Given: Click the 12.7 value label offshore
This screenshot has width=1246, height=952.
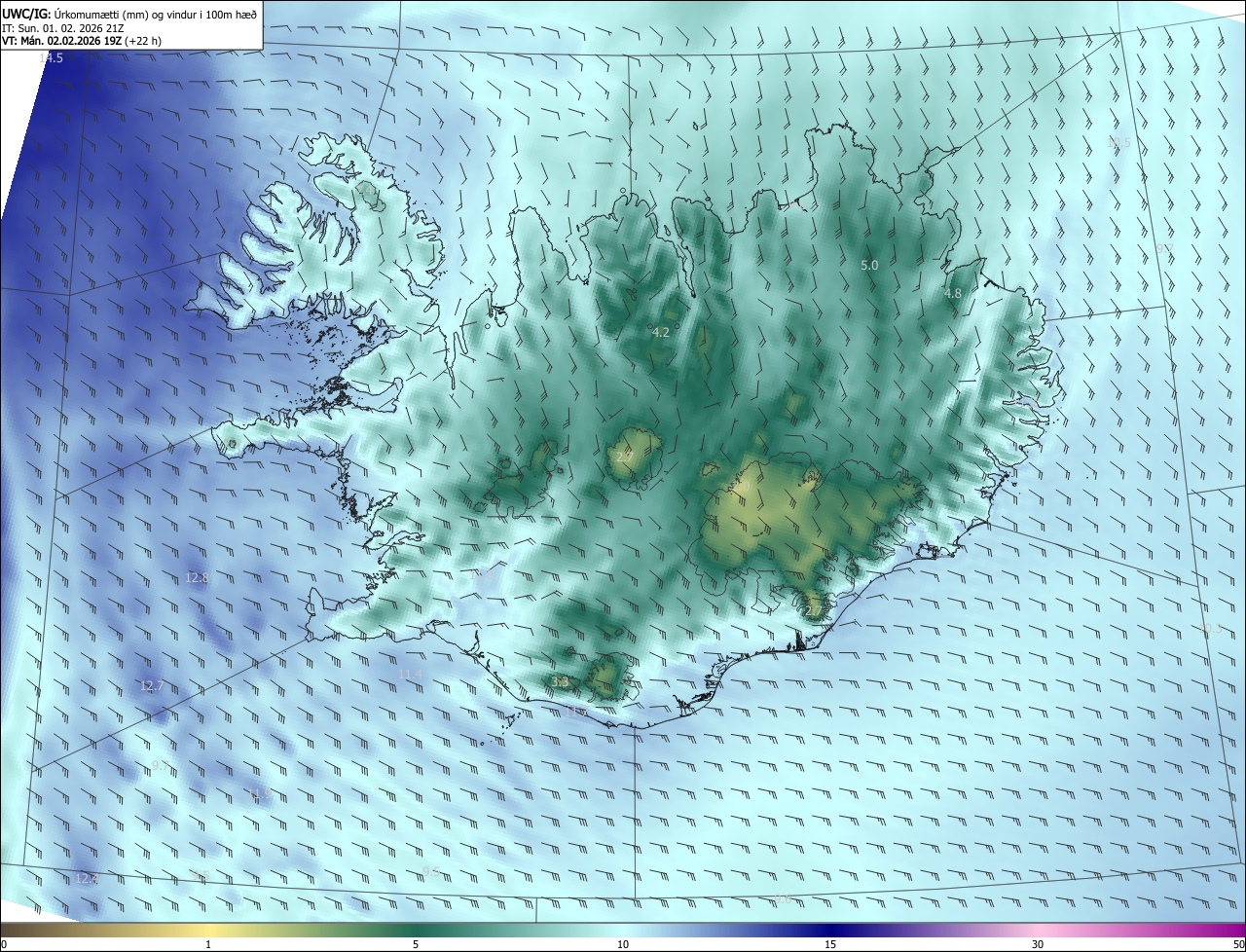Looking at the screenshot, I should point(152,685).
